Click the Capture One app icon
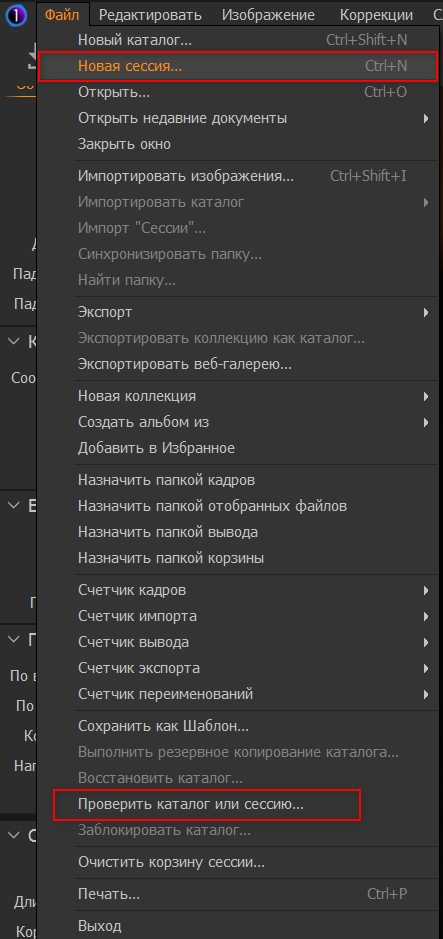443x939 pixels. pos(16,15)
